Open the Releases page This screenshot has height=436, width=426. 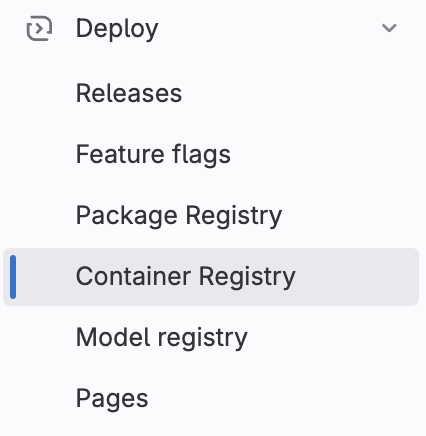click(129, 93)
